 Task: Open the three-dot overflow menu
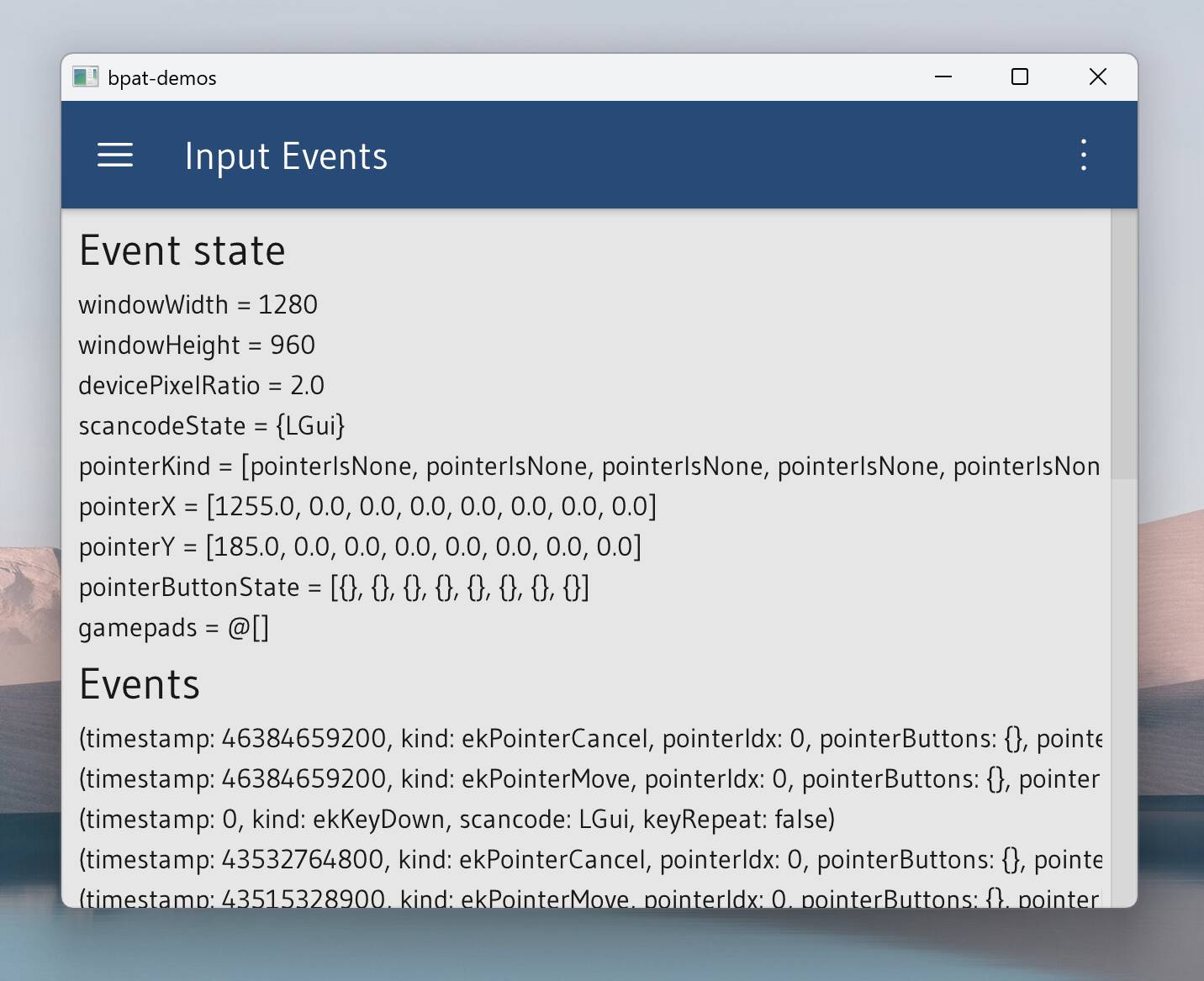tap(1083, 156)
